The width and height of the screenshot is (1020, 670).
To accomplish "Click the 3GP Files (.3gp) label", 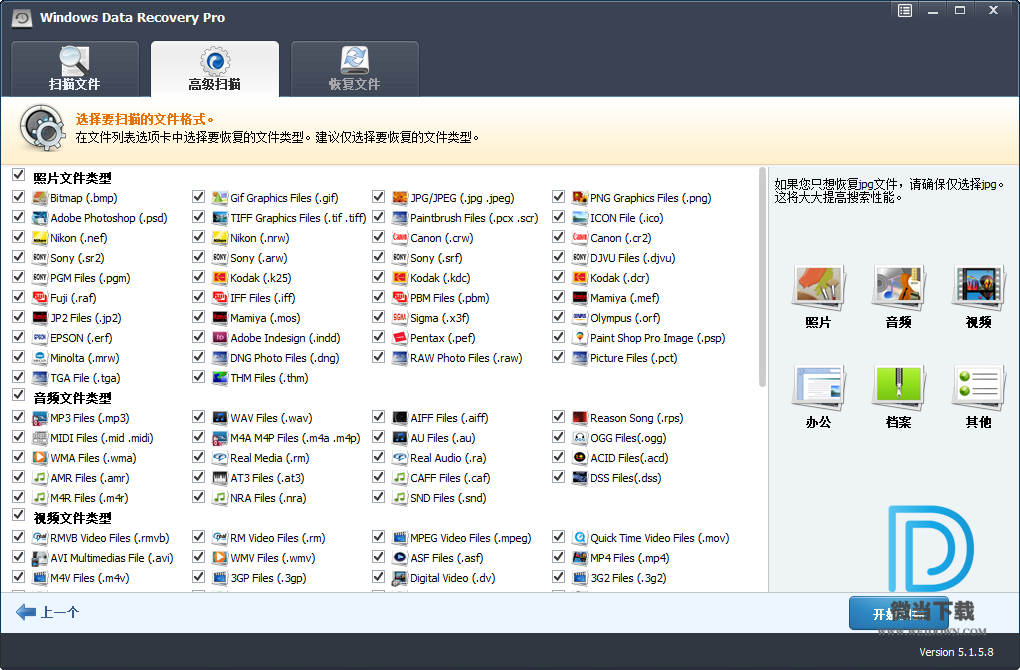I will pos(268,578).
